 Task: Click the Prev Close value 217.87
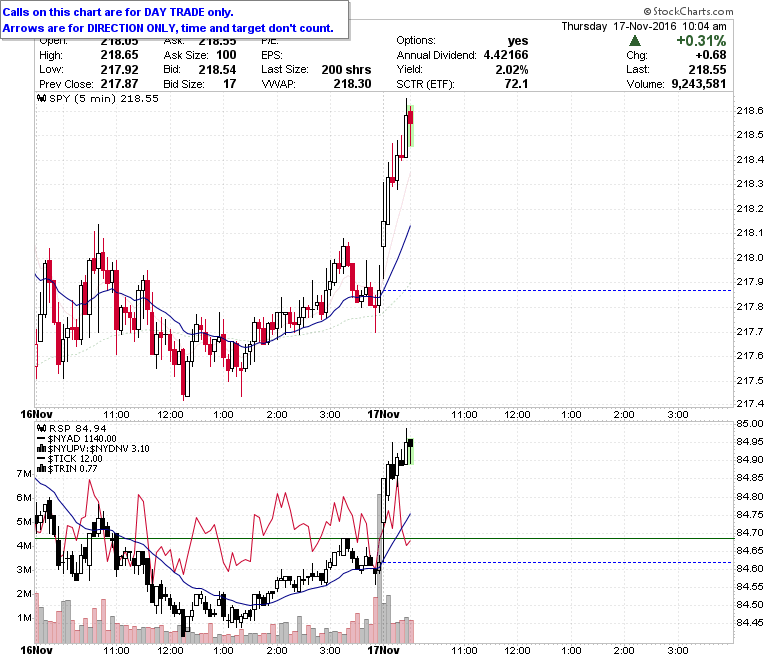point(119,84)
